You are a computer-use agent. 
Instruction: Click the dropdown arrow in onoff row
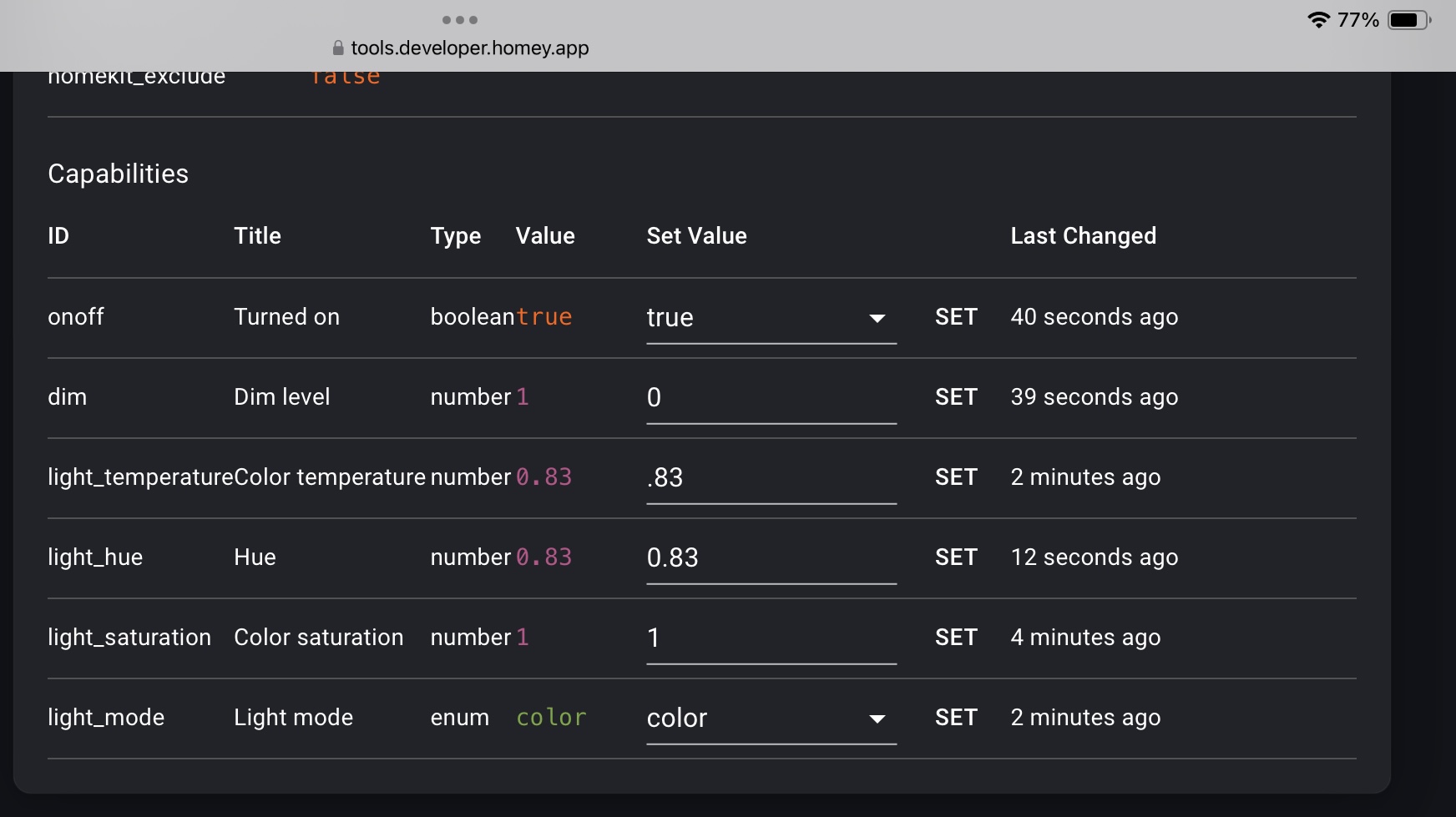877,318
